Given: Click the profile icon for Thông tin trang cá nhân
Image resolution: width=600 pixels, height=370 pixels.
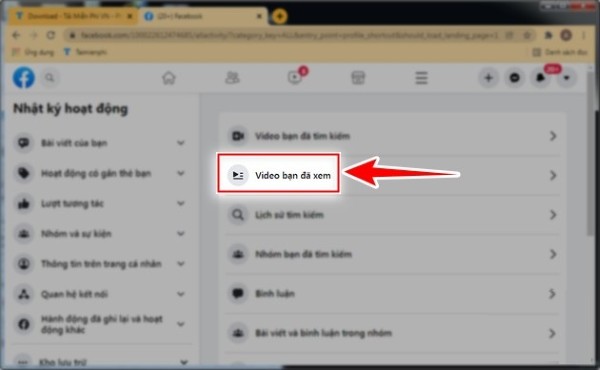Looking at the screenshot, I should (24, 264).
